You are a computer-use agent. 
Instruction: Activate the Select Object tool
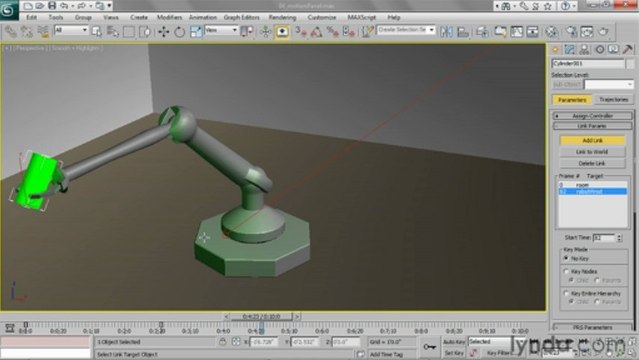pyautogui.click(x=97, y=31)
